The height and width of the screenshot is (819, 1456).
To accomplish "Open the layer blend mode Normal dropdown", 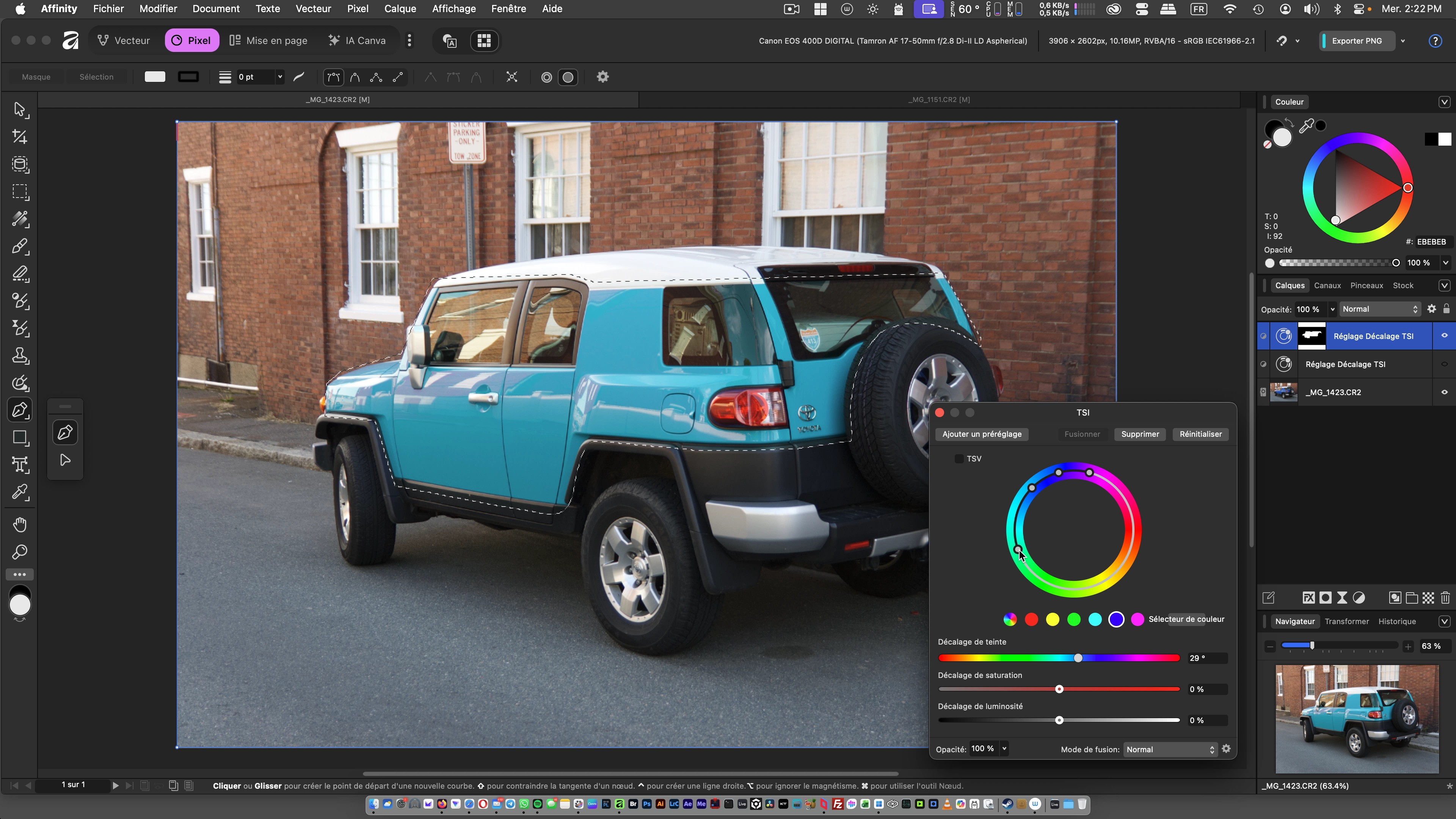I will click(1380, 309).
